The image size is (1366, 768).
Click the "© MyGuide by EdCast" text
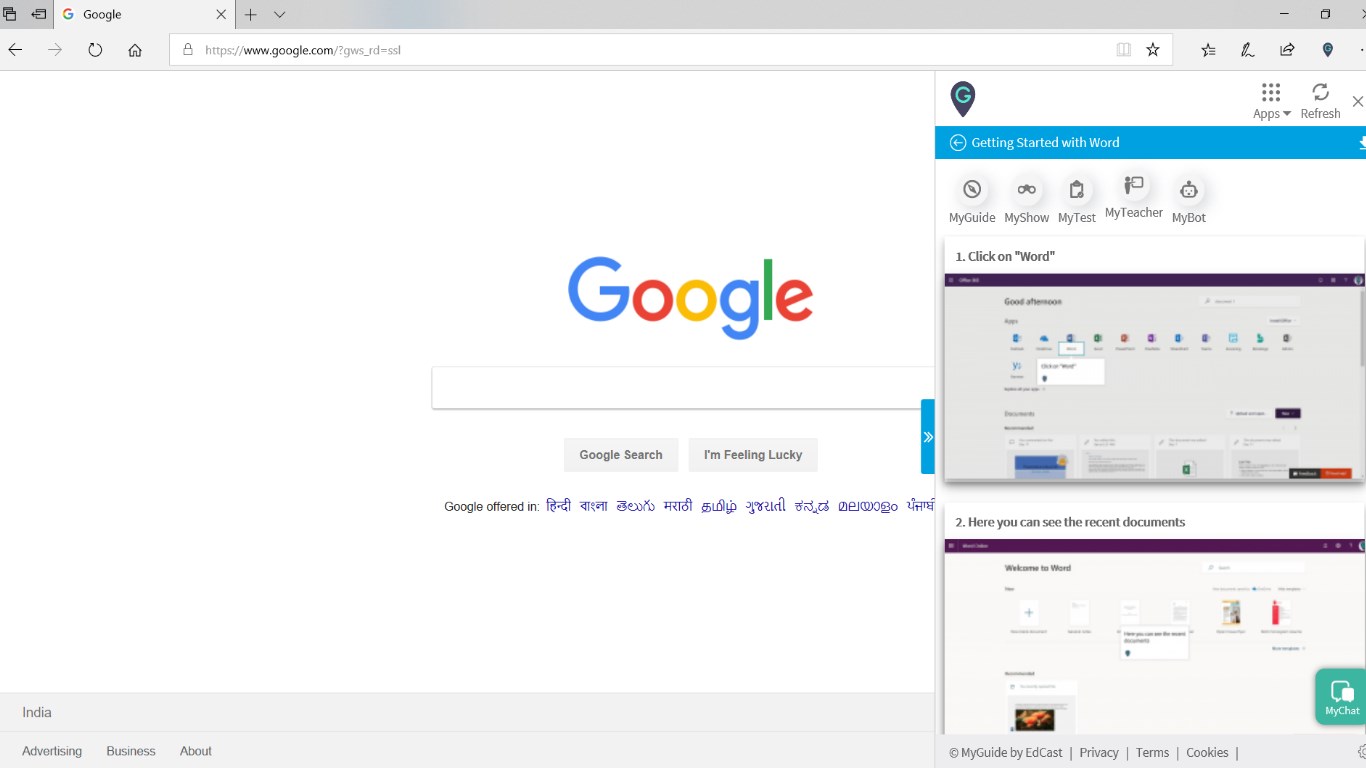[1006, 753]
